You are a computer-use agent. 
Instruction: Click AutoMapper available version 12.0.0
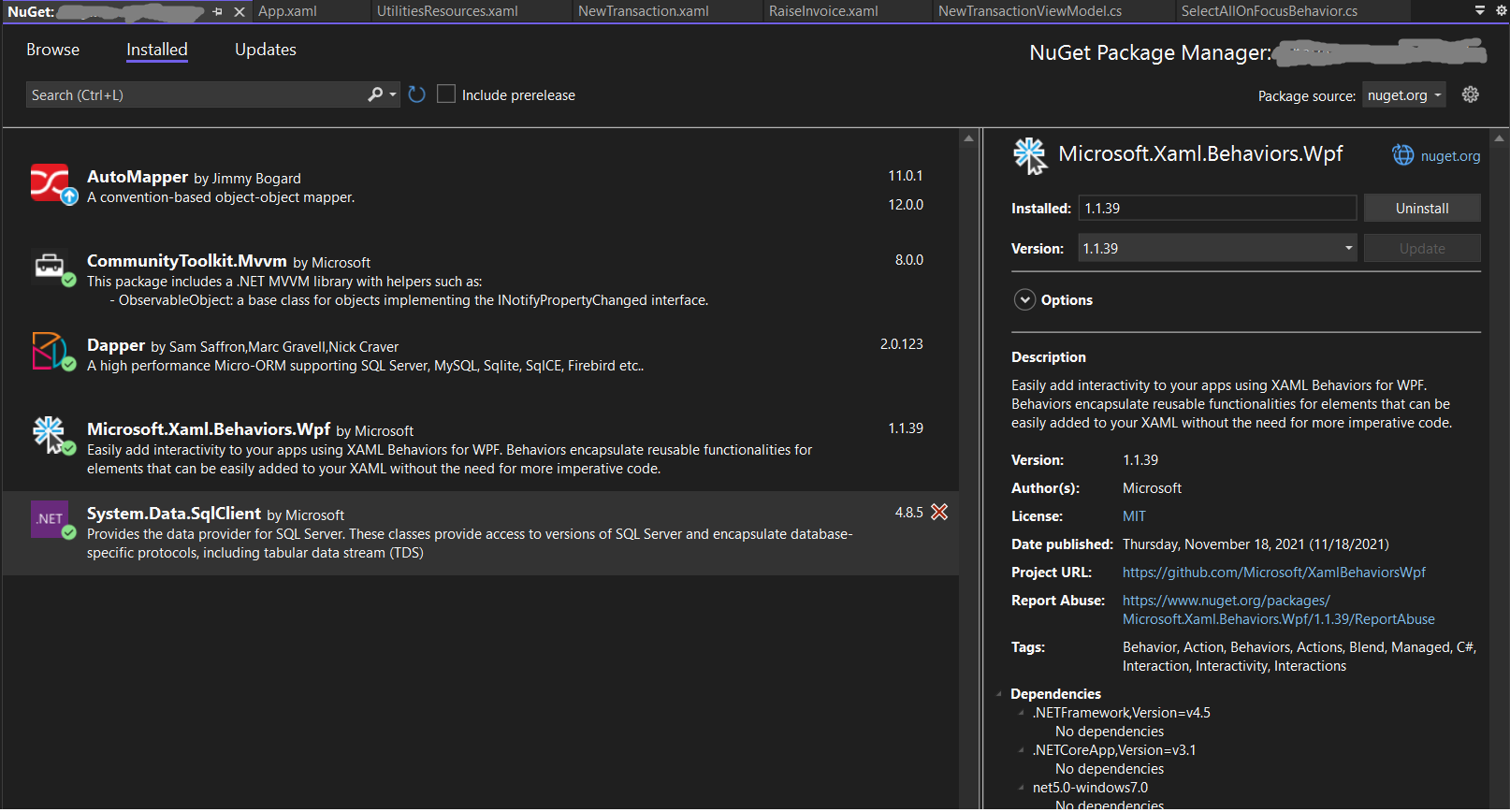pos(906,204)
